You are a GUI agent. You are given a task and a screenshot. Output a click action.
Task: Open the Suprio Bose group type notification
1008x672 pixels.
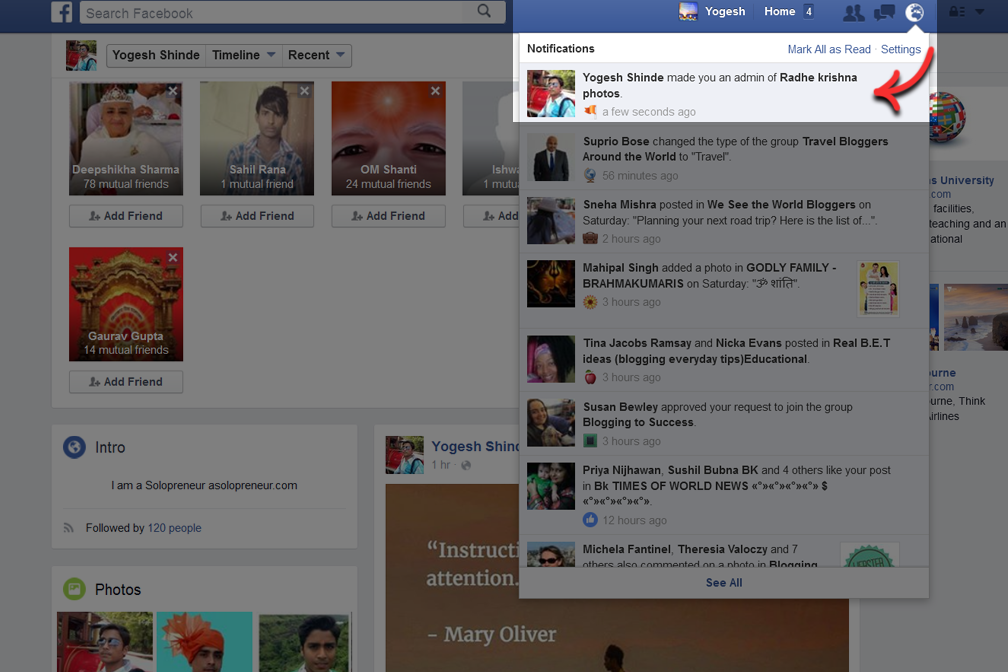[x=723, y=158]
